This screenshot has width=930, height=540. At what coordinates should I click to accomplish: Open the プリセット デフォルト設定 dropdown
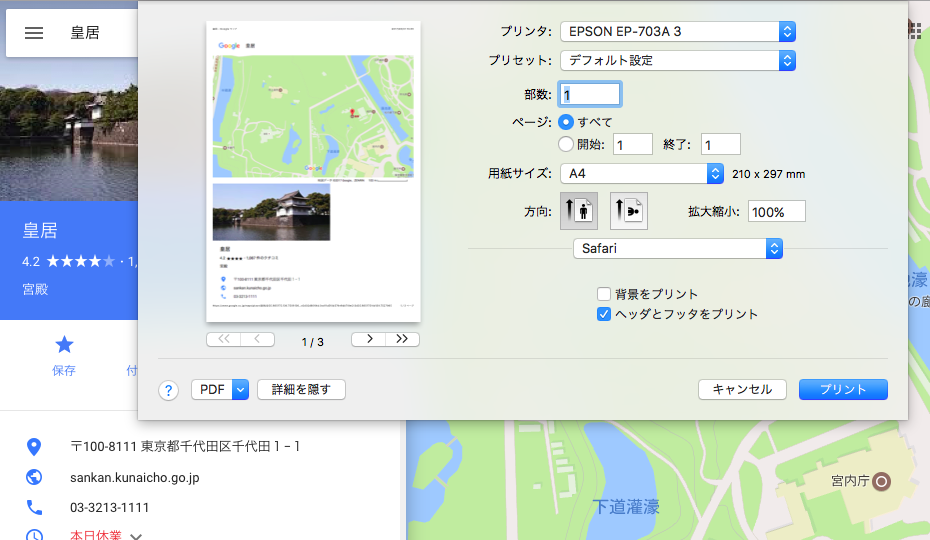point(678,60)
